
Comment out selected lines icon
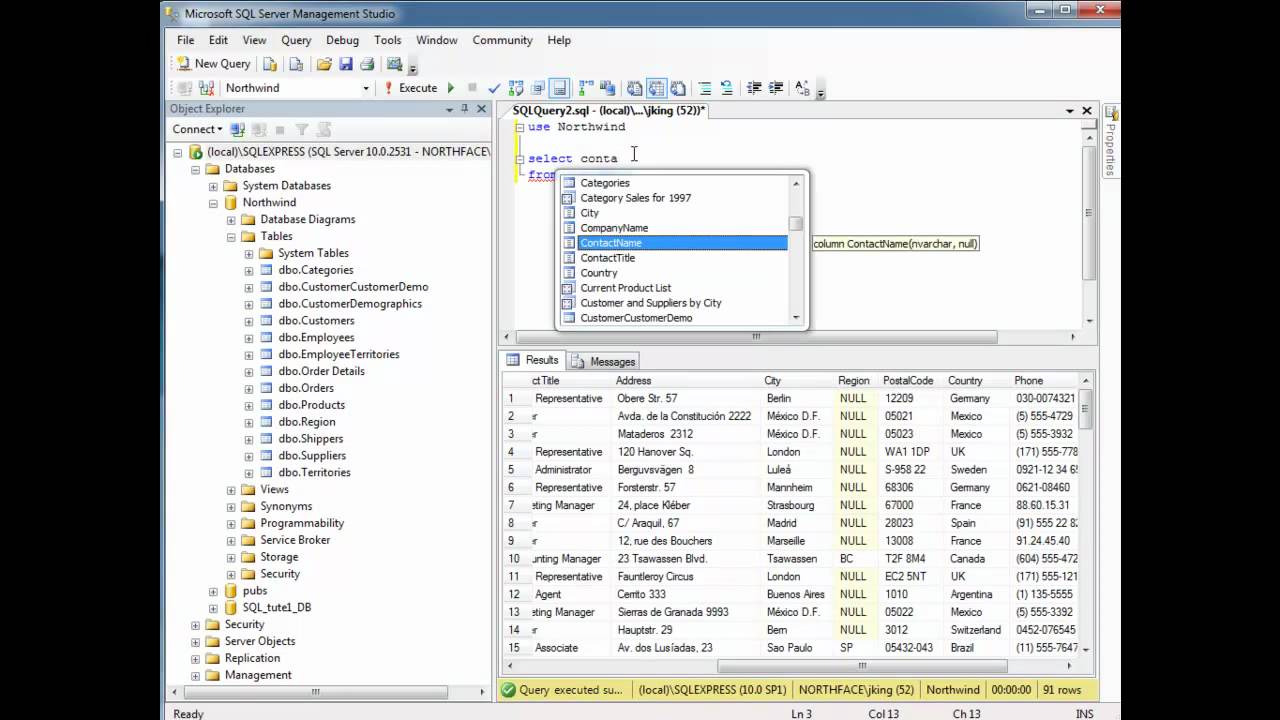706,88
